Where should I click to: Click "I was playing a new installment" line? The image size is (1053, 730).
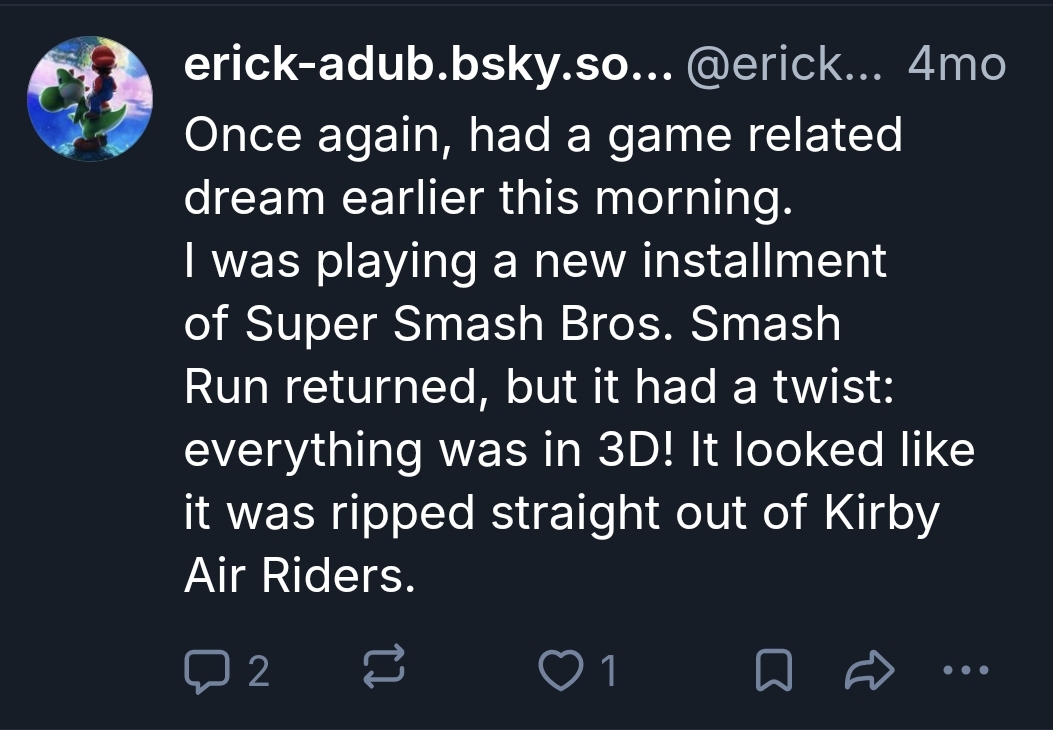pos(535,262)
